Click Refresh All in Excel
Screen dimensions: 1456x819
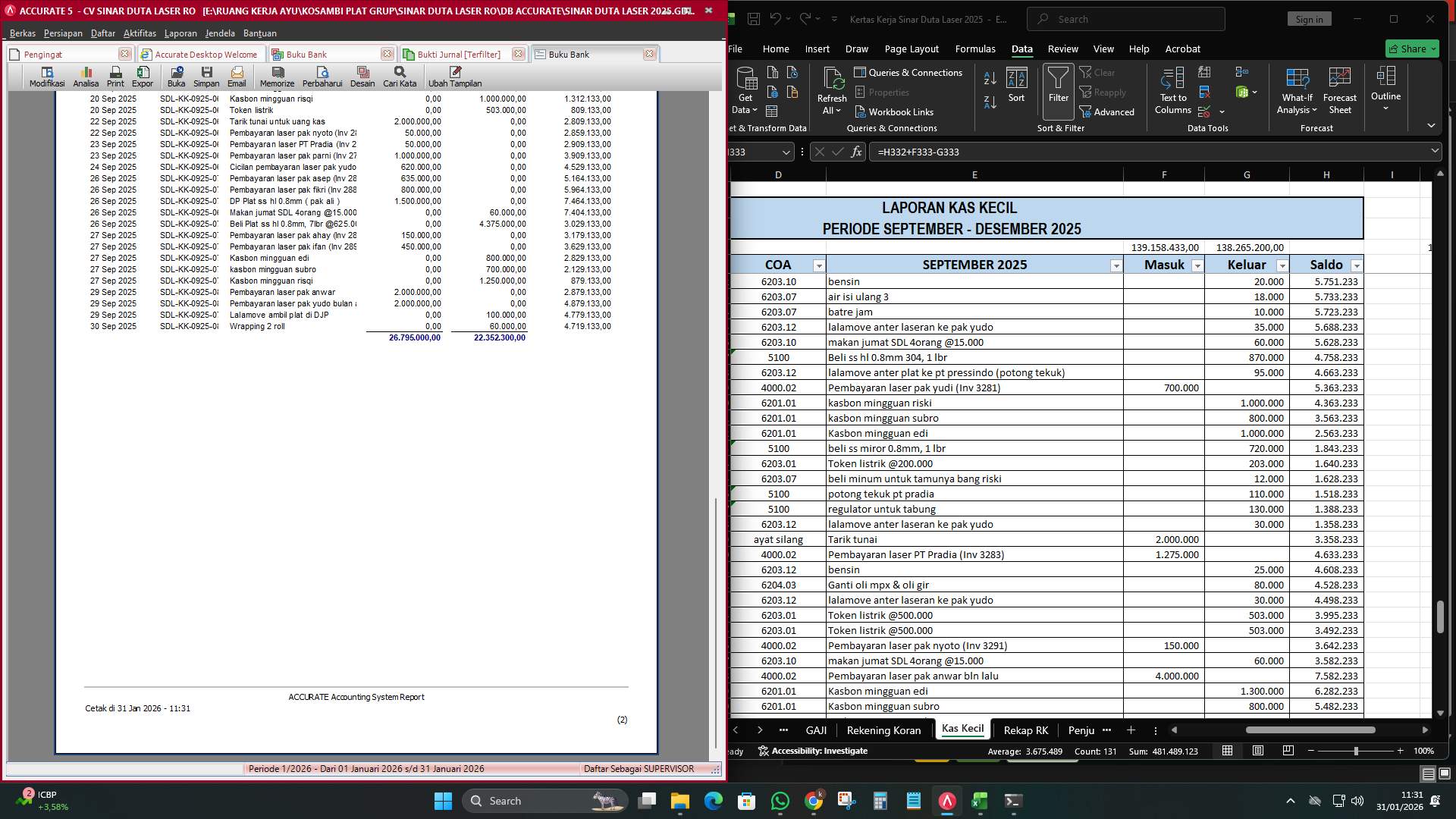click(831, 89)
